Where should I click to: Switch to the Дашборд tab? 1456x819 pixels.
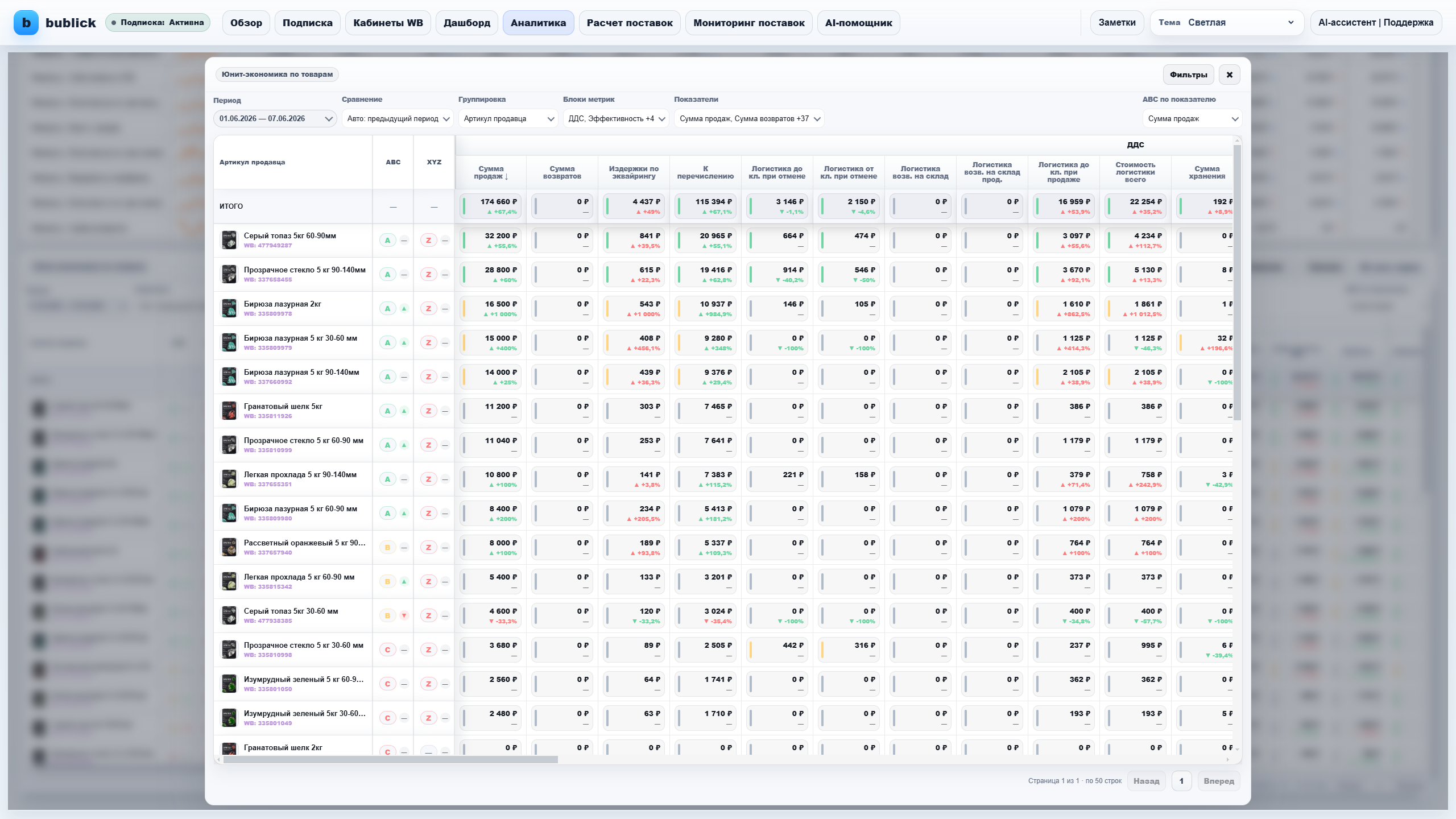(467, 23)
